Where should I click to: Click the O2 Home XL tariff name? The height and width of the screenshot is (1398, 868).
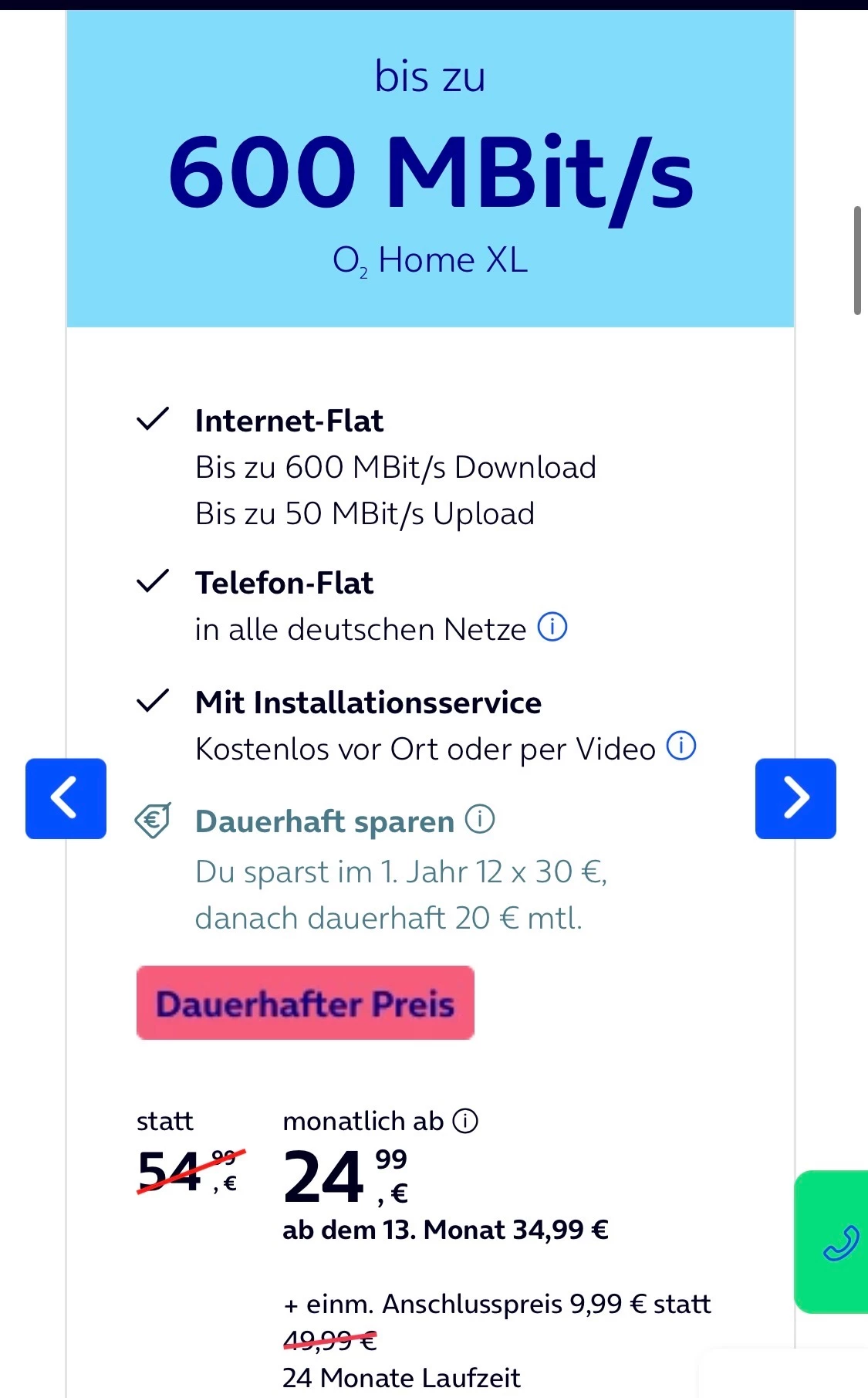click(431, 260)
